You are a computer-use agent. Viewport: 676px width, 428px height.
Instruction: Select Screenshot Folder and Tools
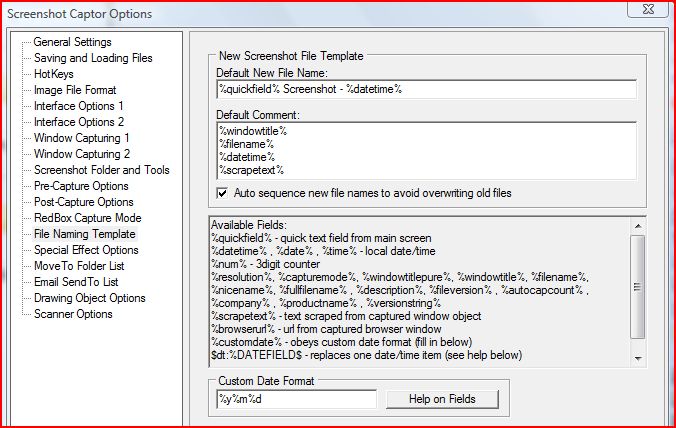click(x=102, y=170)
